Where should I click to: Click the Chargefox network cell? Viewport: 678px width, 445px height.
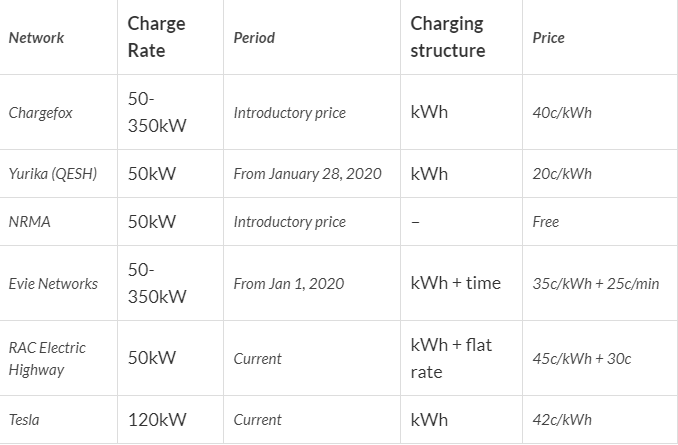coord(40,113)
